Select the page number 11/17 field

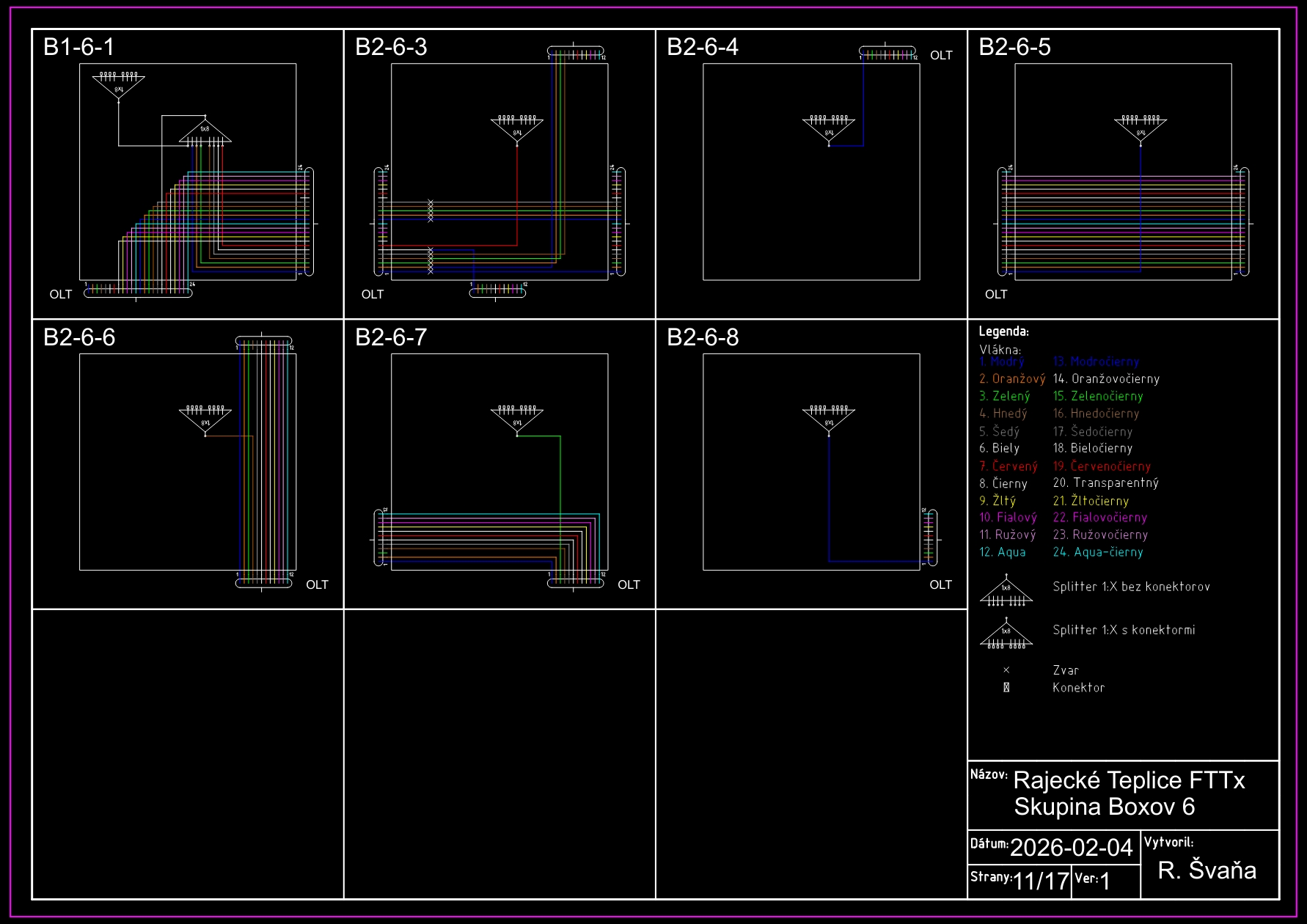pos(1041,881)
